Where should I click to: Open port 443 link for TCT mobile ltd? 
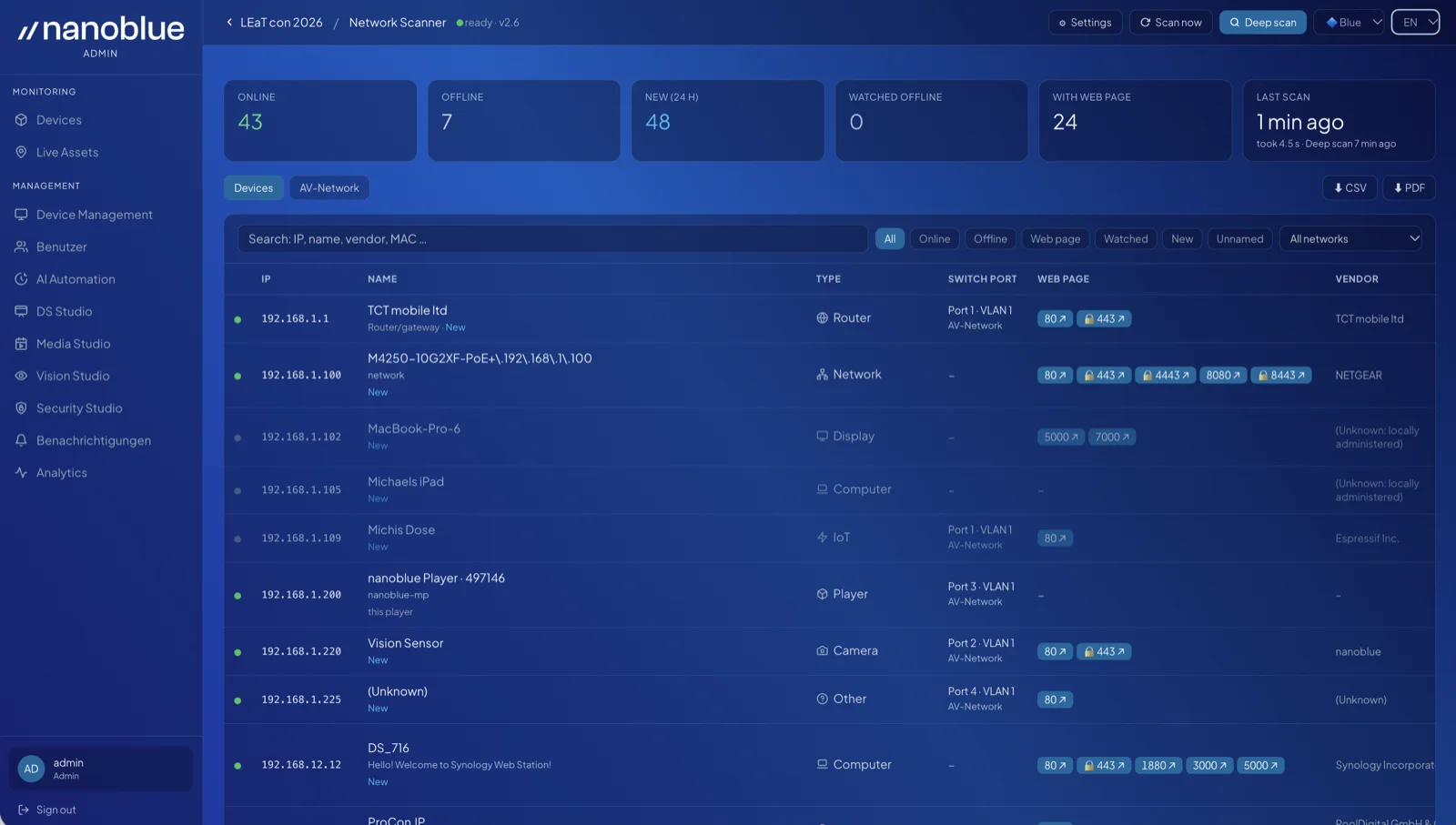click(1104, 319)
